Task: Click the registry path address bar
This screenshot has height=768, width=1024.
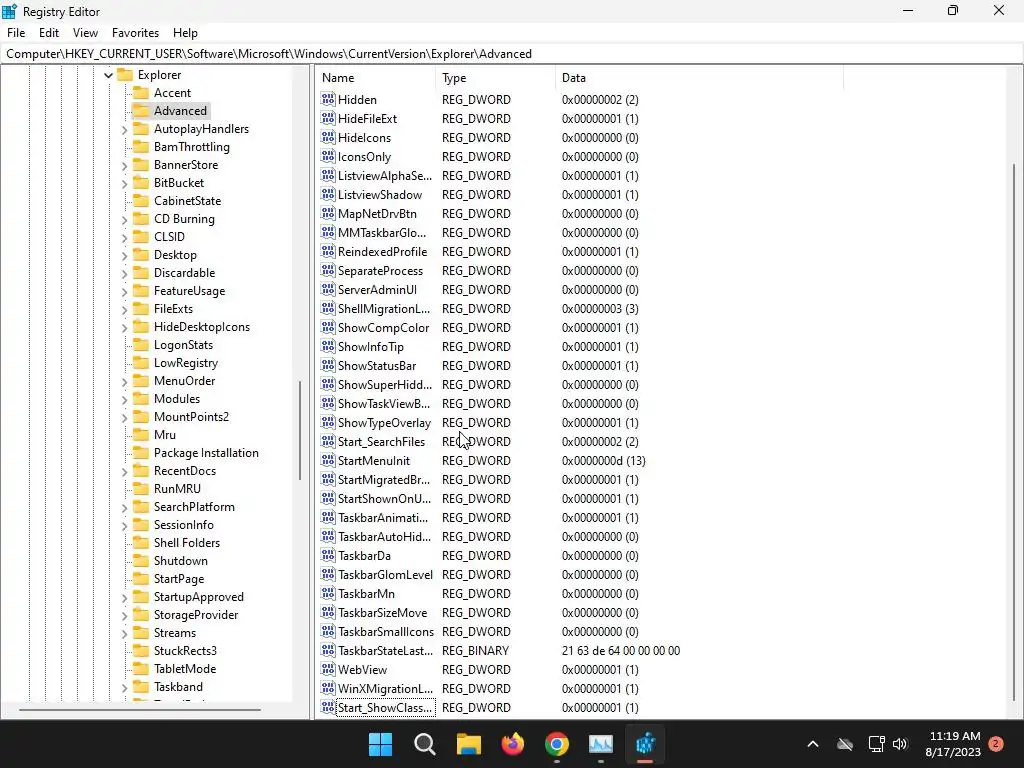Action: point(512,54)
